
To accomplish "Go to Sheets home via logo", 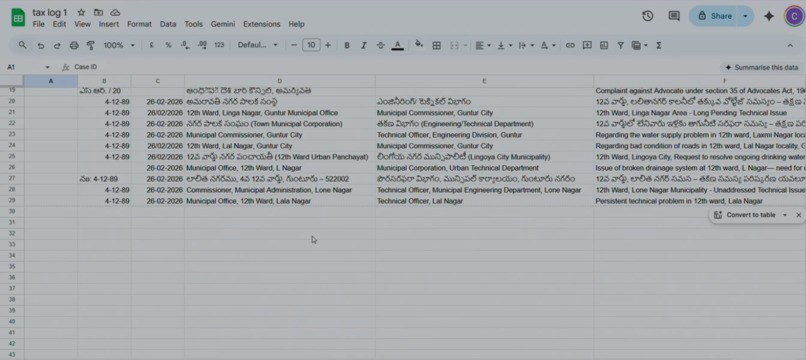I will [x=19, y=17].
